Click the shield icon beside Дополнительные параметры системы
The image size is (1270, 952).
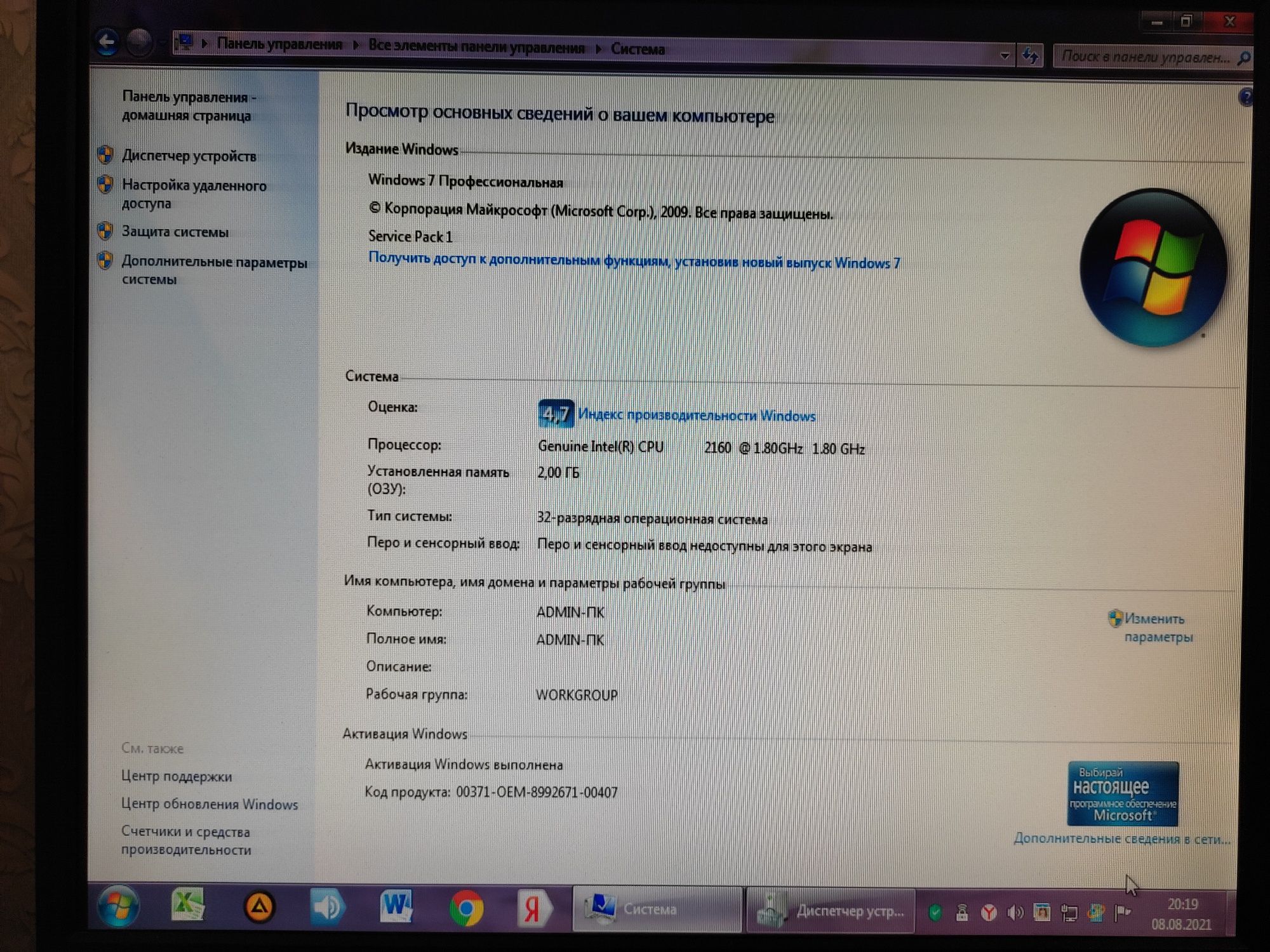click(x=105, y=260)
